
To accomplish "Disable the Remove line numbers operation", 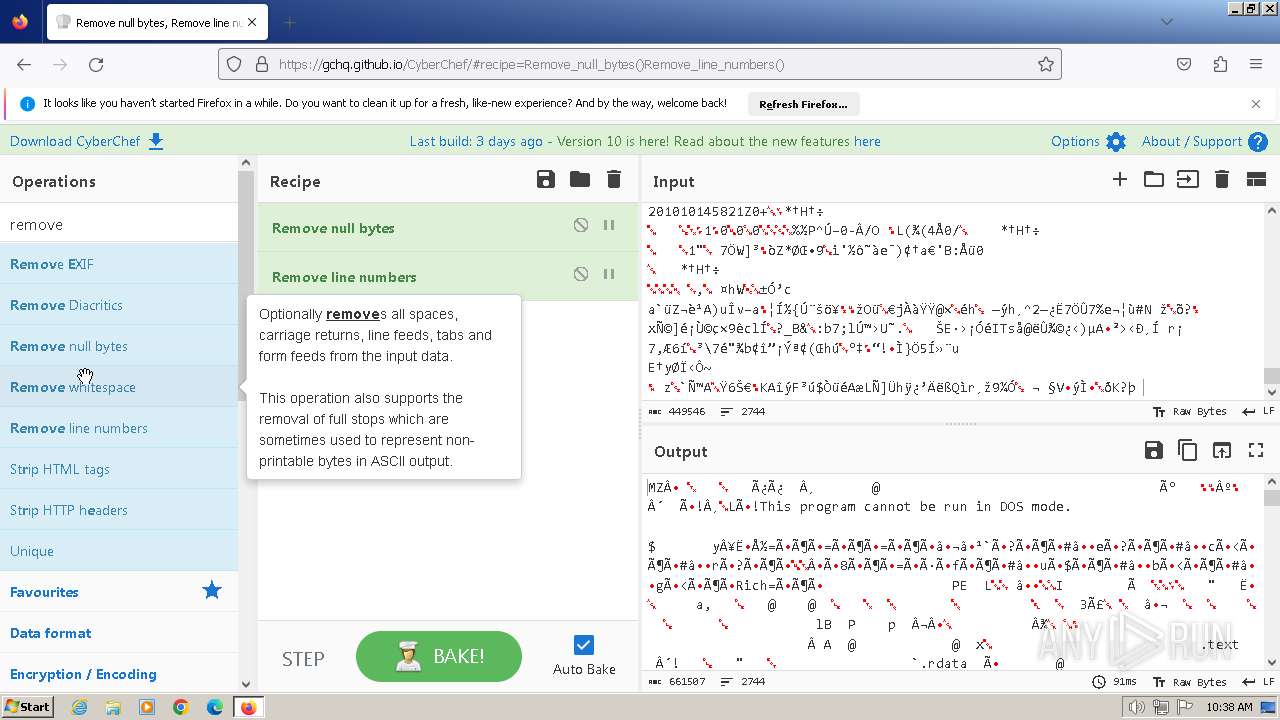I will (x=581, y=274).
